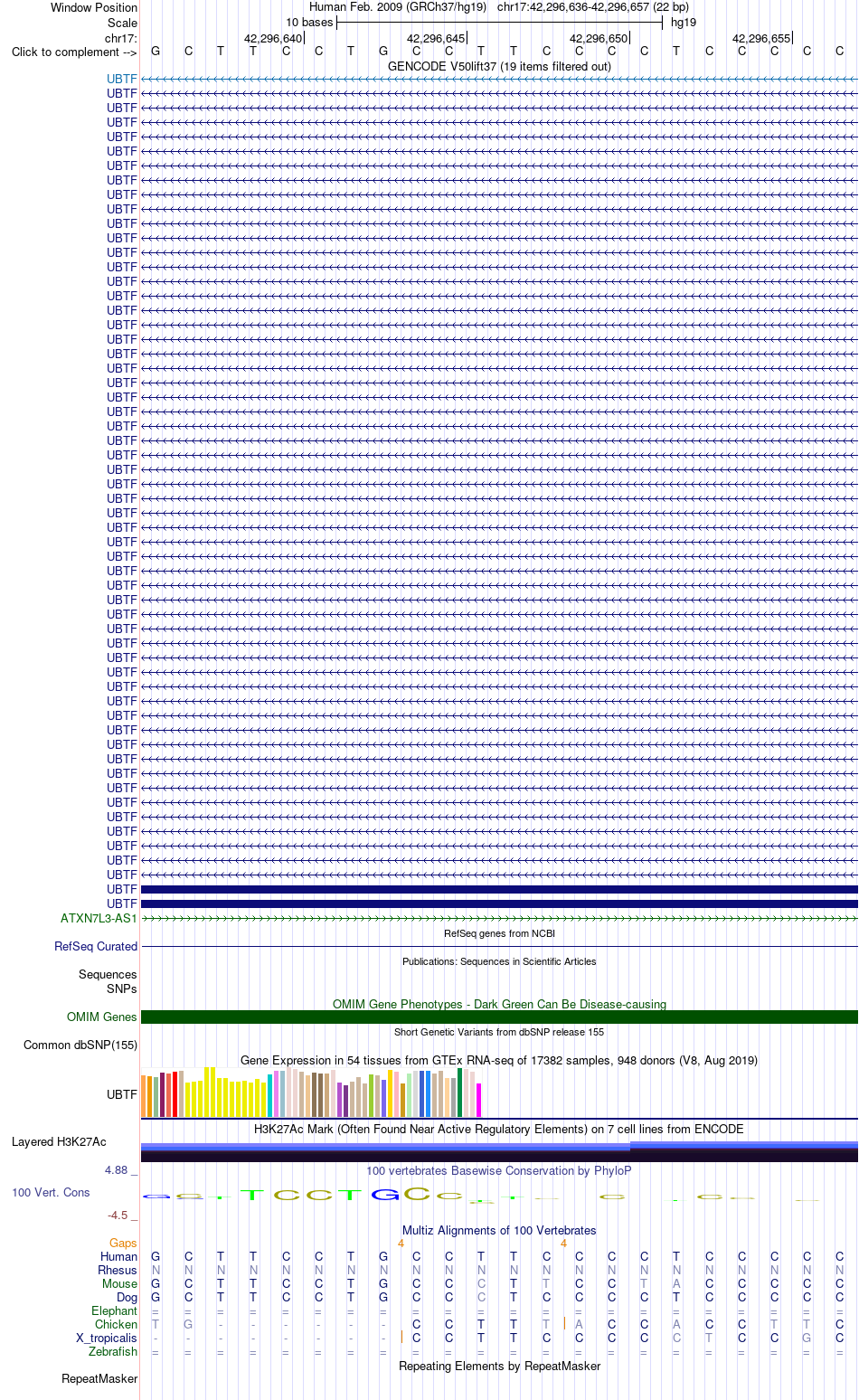
Task: Click the RepeatMasker track label
Action: click(99, 1378)
